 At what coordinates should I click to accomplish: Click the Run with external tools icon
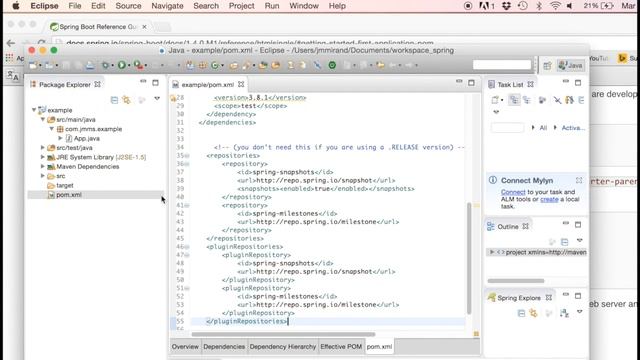pos(138,65)
